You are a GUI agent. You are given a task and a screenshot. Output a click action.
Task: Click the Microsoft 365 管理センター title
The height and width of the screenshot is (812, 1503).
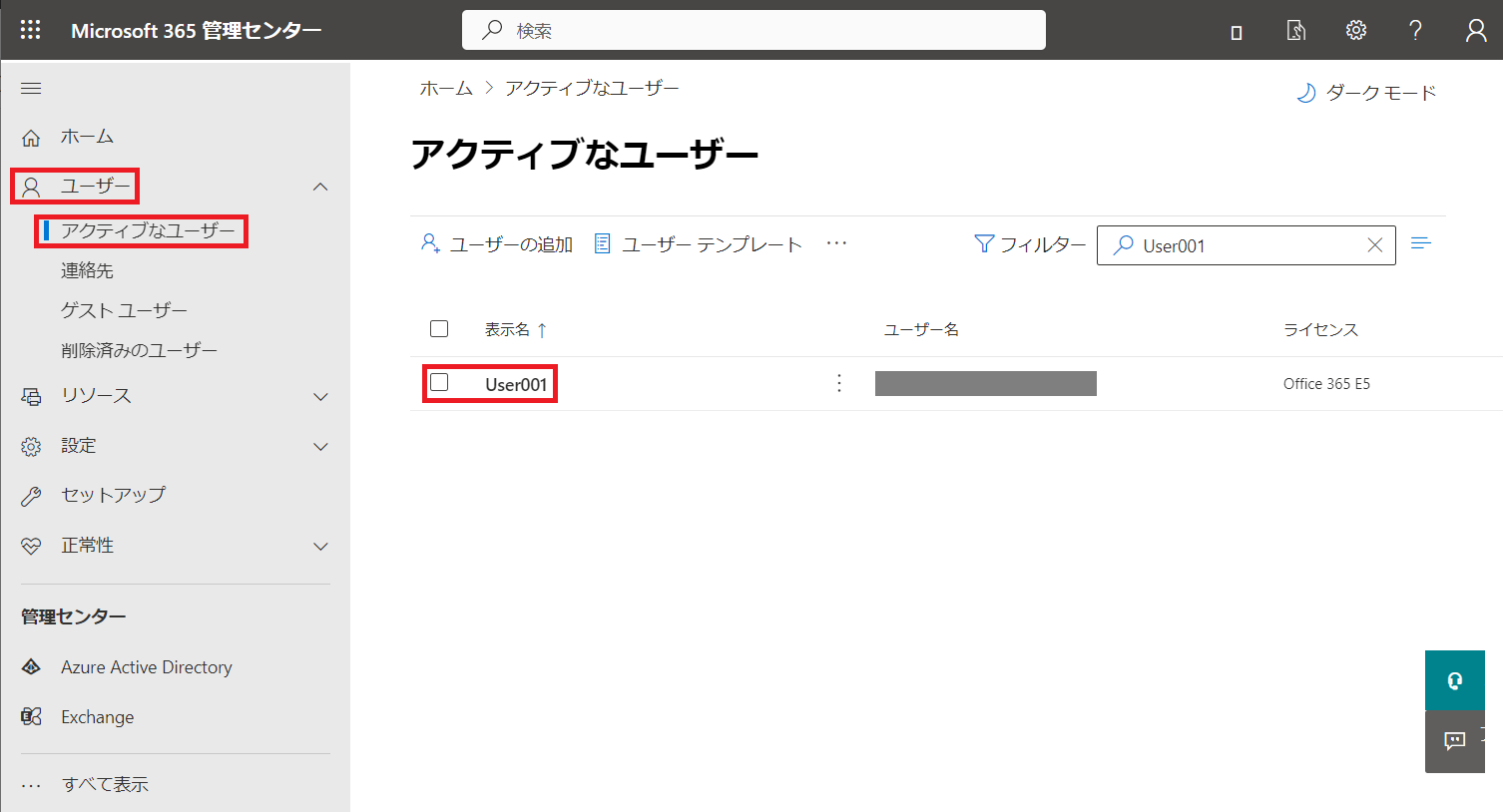[197, 30]
